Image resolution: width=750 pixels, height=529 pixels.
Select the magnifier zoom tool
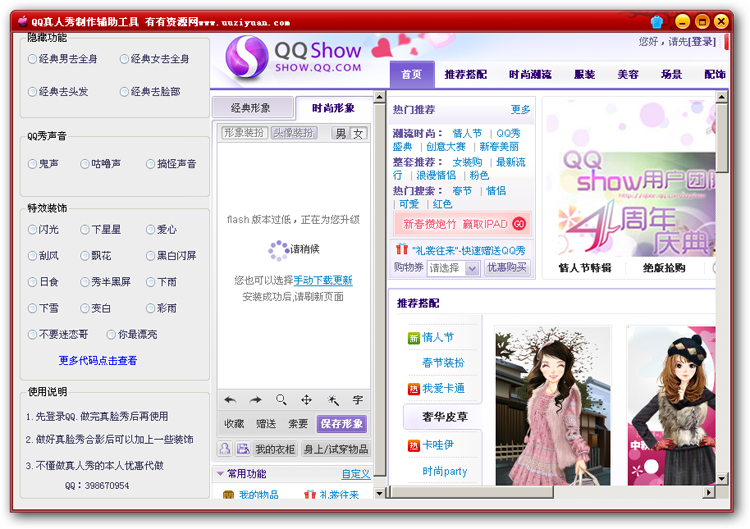(x=281, y=399)
